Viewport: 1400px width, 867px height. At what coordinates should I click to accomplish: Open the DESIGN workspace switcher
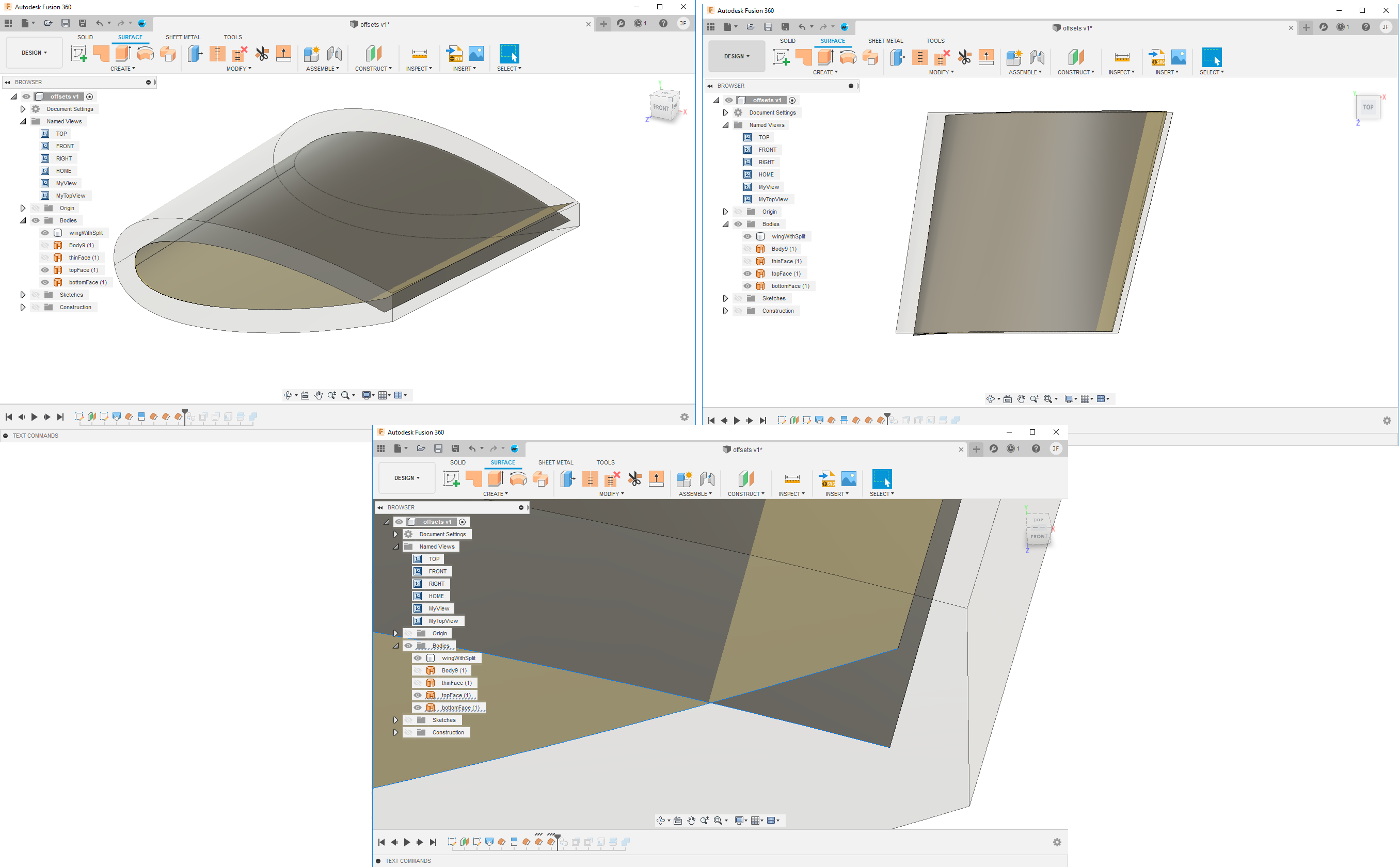tap(33, 52)
